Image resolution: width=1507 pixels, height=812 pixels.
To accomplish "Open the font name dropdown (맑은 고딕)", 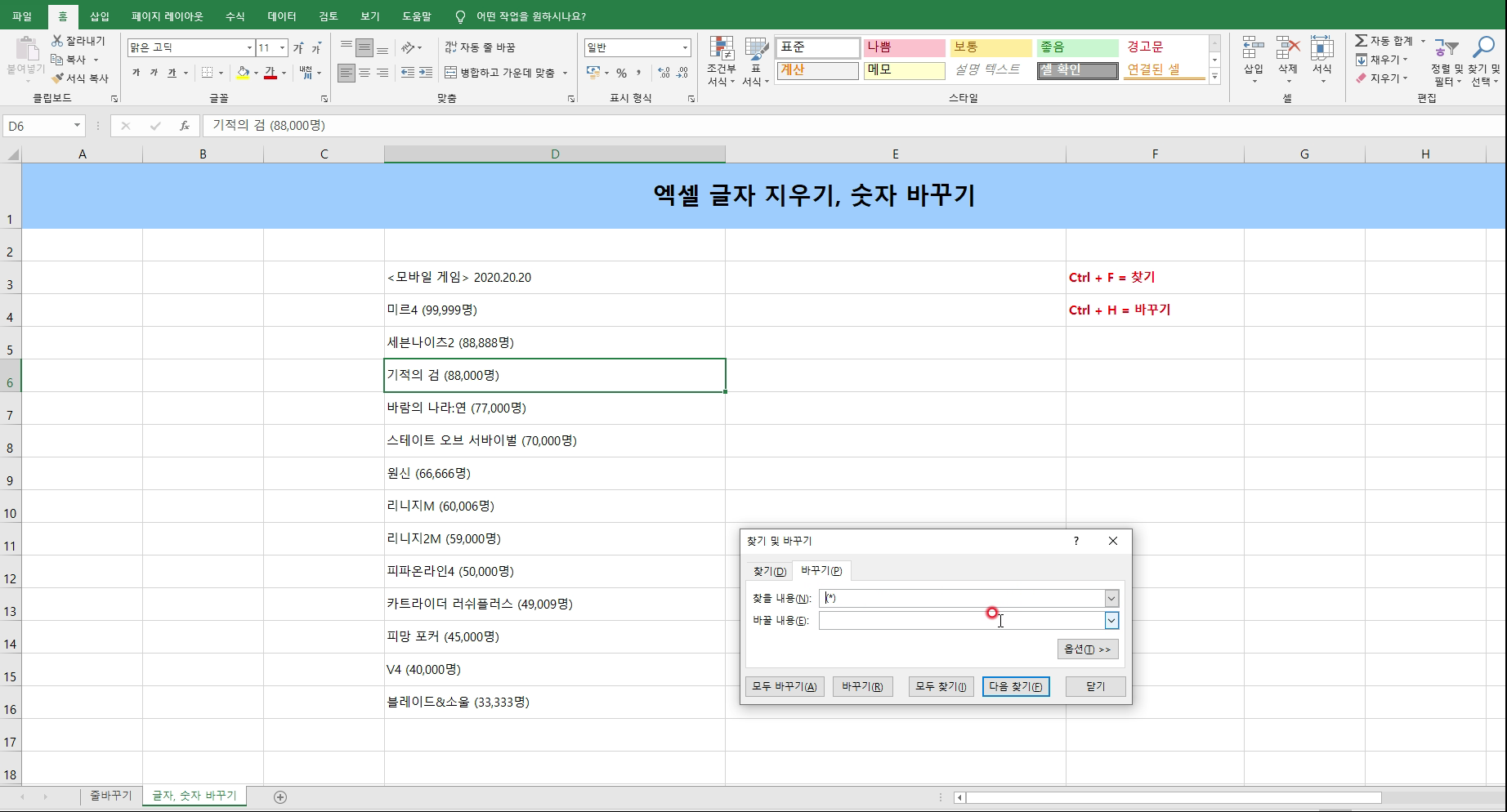I will 249,48.
